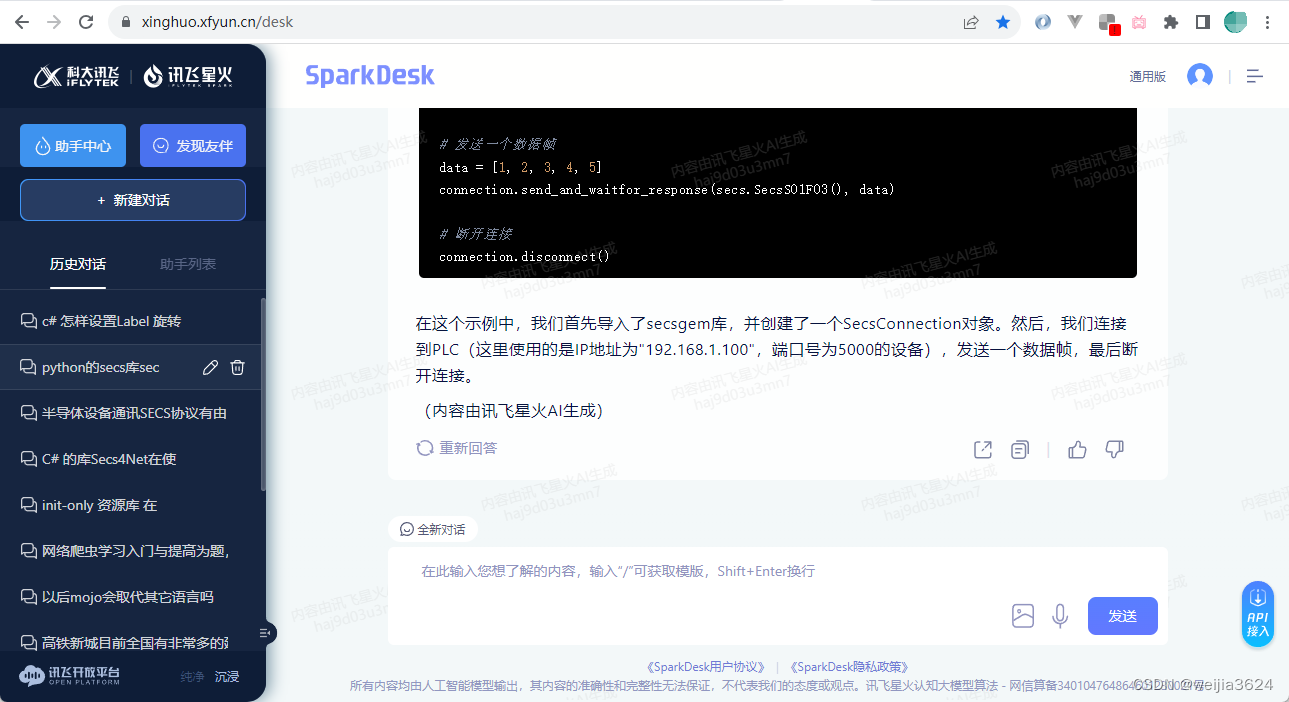This screenshot has width=1289, height=702.
Task: Switch to 助手列表 tab
Action: (188, 264)
